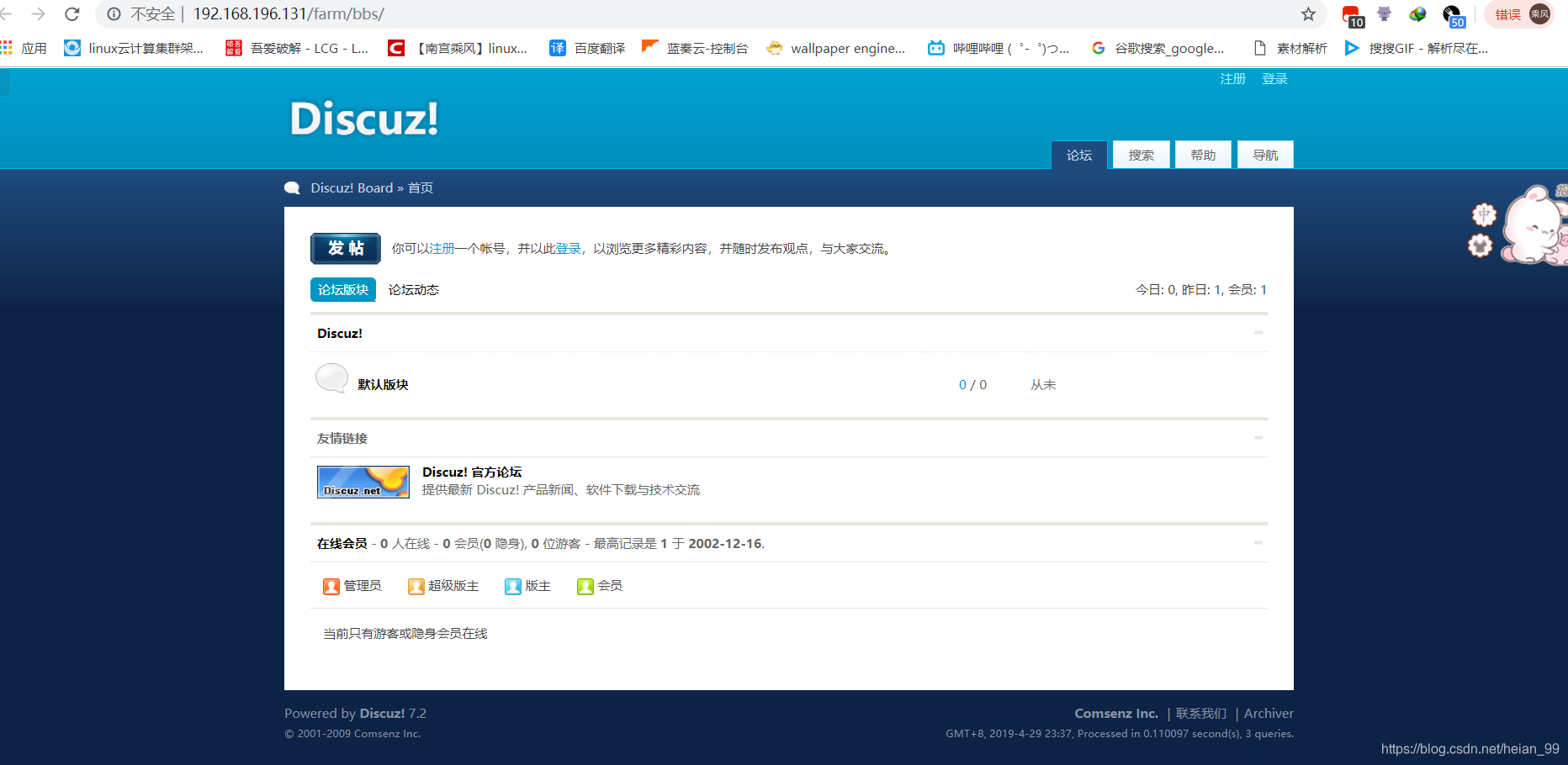The height and width of the screenshot is (765, 1568).
Task: Switch to the 论坛动态 tab
Action: pyautogui.click(x=413, y=289)
